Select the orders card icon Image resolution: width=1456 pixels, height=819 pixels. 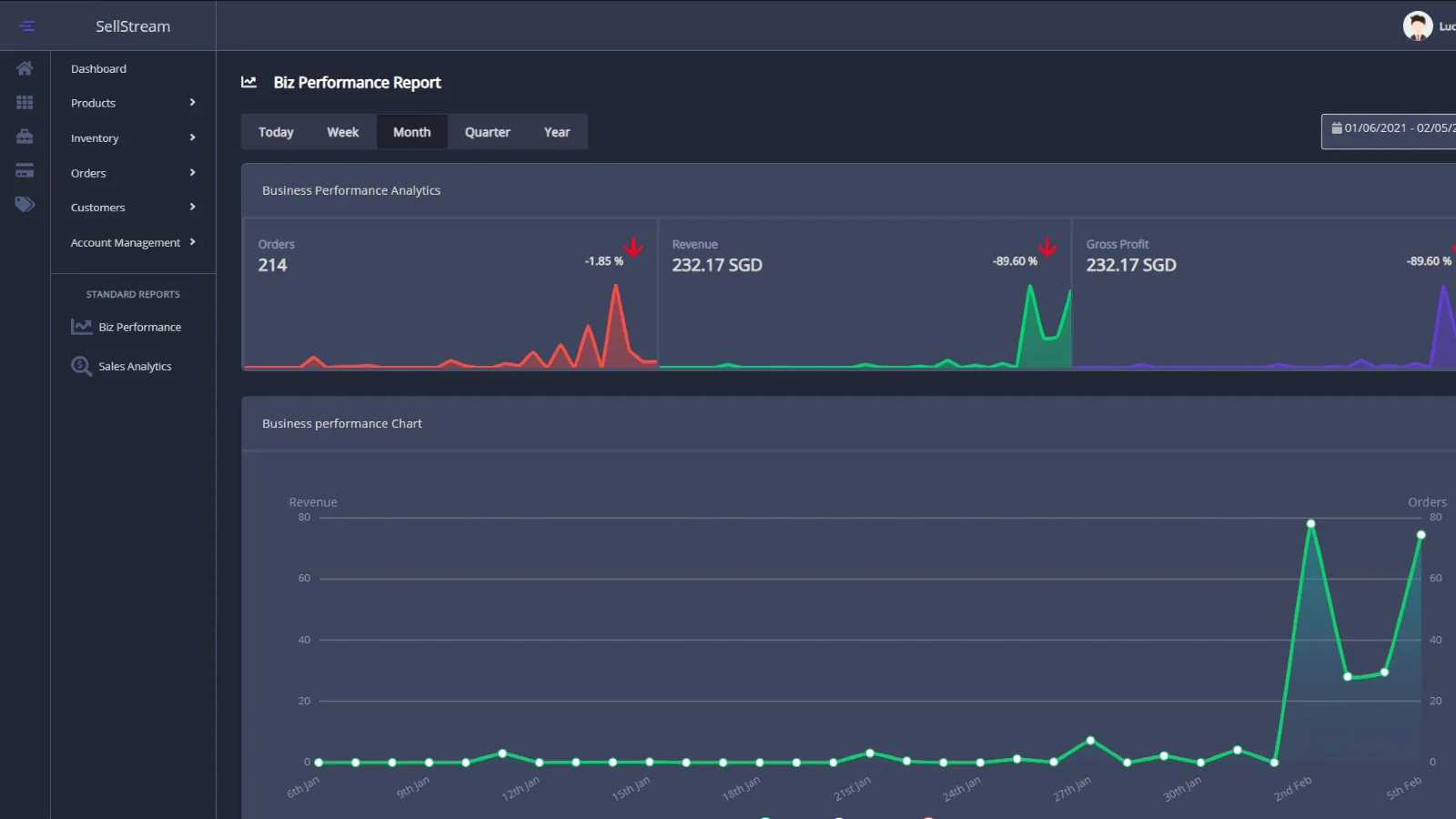pos(25,171)
